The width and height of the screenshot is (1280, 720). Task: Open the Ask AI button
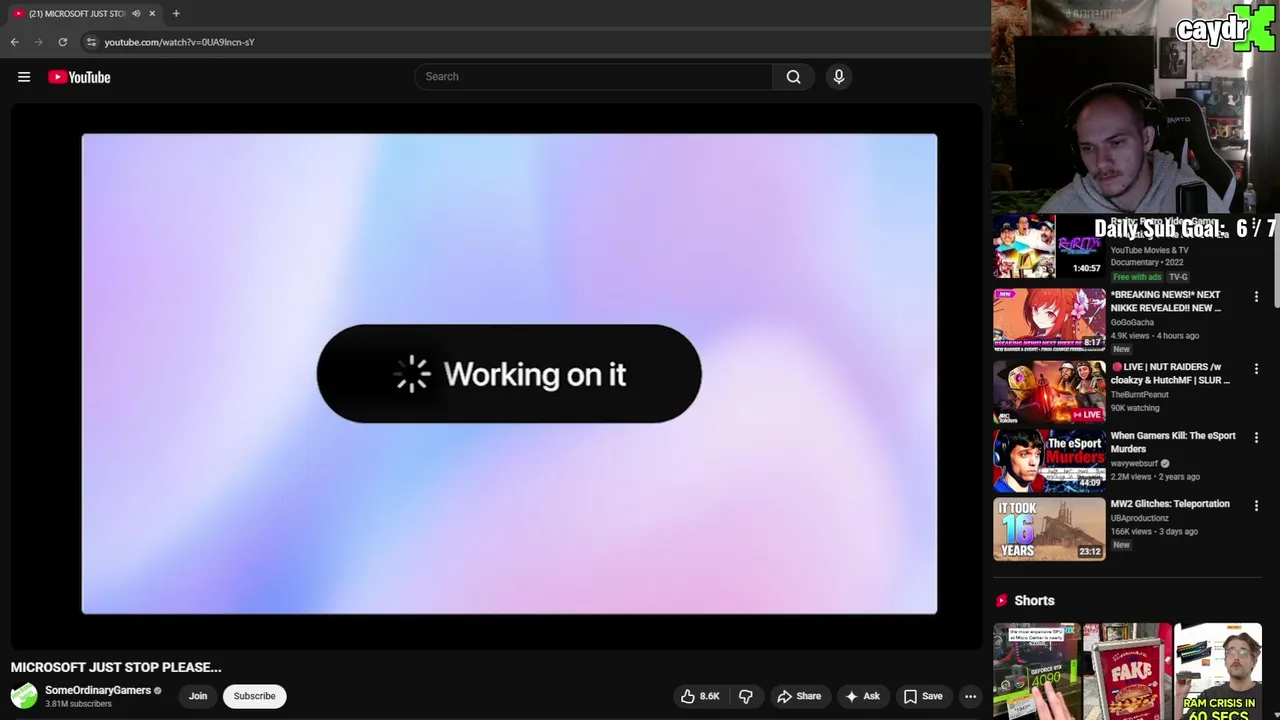pos(862,696)
